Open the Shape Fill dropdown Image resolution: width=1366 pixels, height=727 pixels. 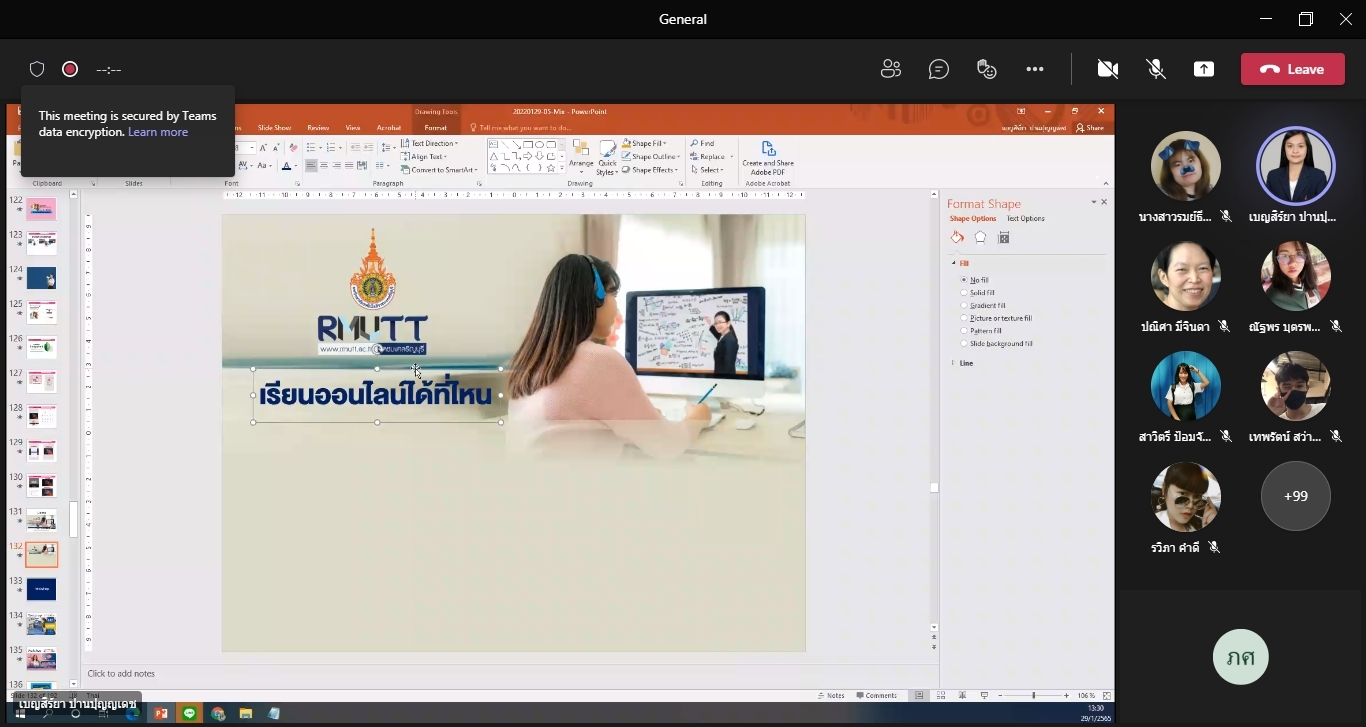click(x=648, y=143)
